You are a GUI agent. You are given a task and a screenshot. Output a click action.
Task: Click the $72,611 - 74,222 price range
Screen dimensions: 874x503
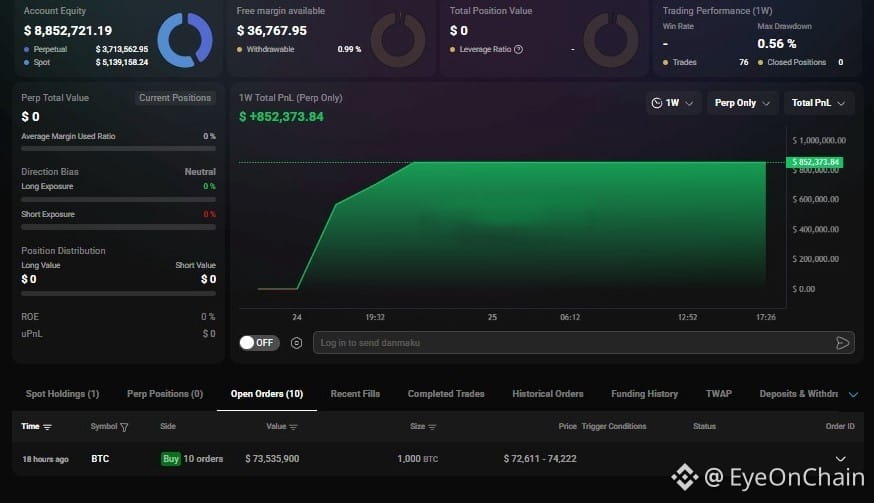point(540,459)
